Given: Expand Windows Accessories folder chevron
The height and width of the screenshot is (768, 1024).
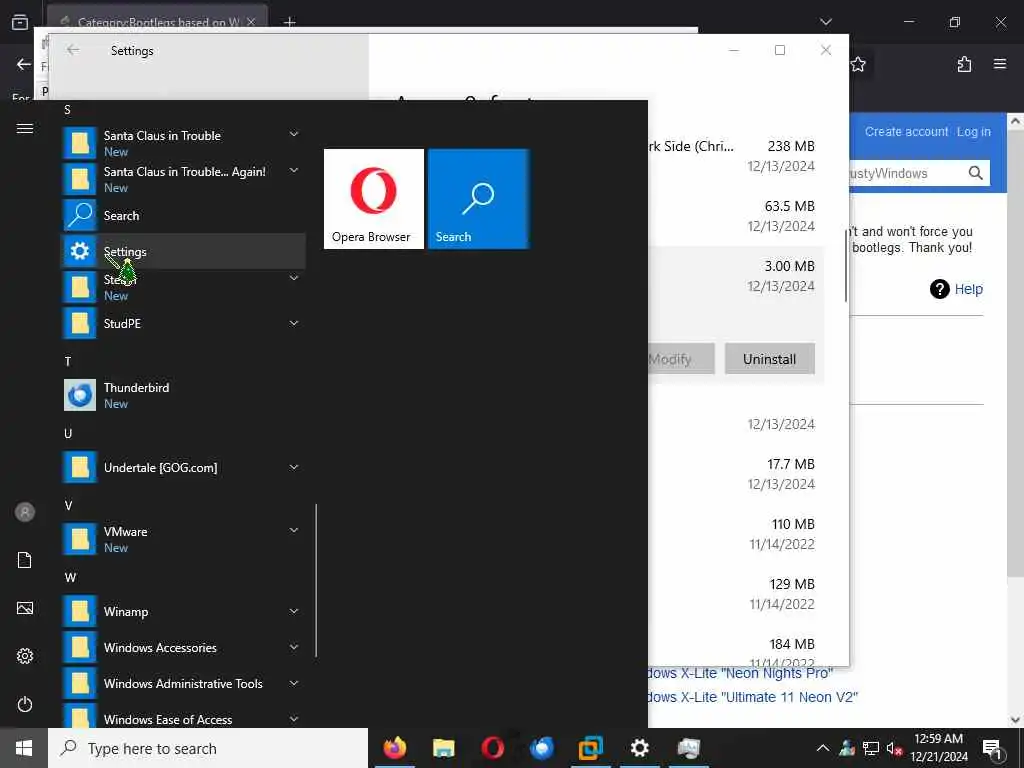Looking at the screenshot, I should 294,647.
